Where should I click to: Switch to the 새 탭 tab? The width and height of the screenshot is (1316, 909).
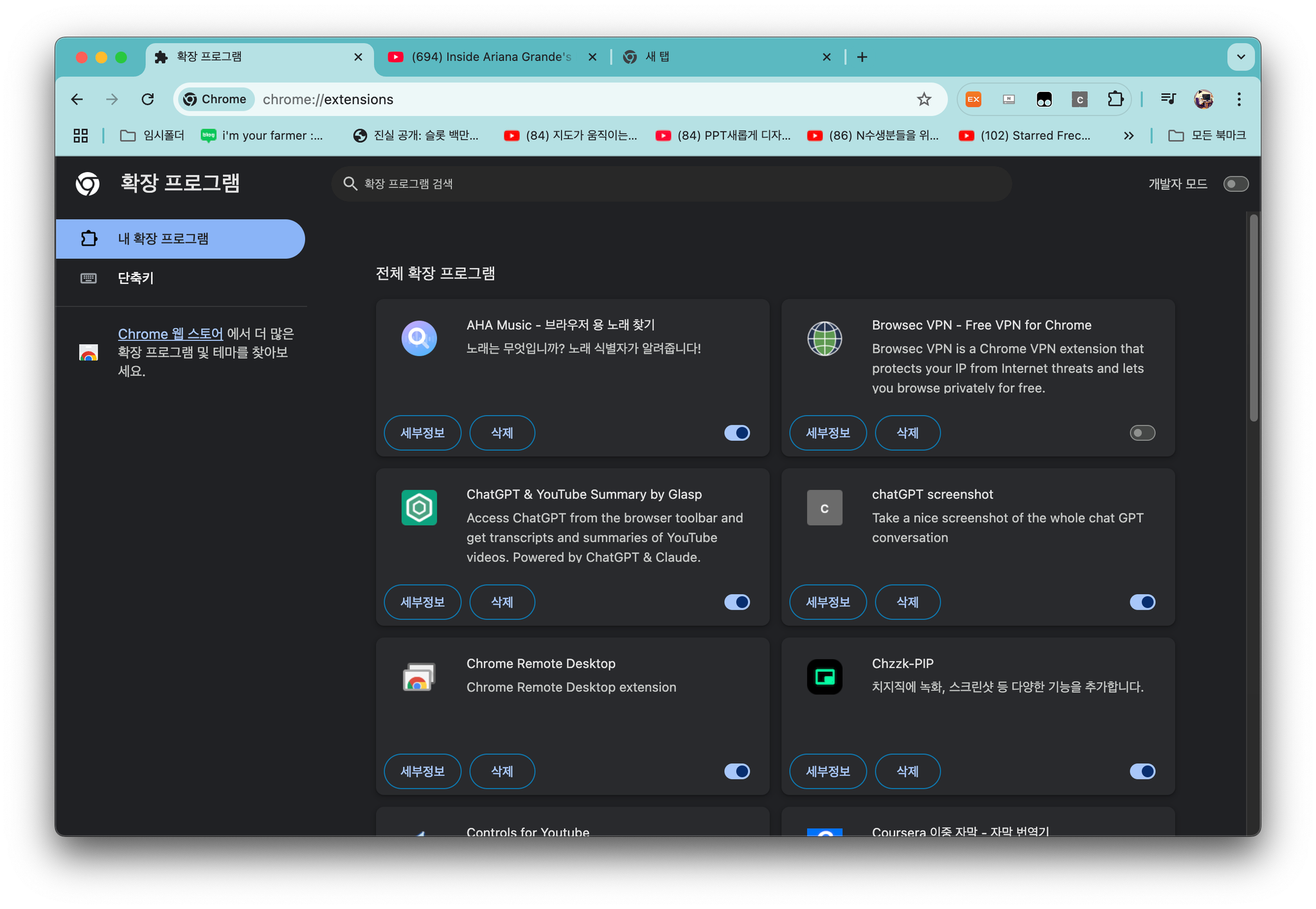click(726, 57)
